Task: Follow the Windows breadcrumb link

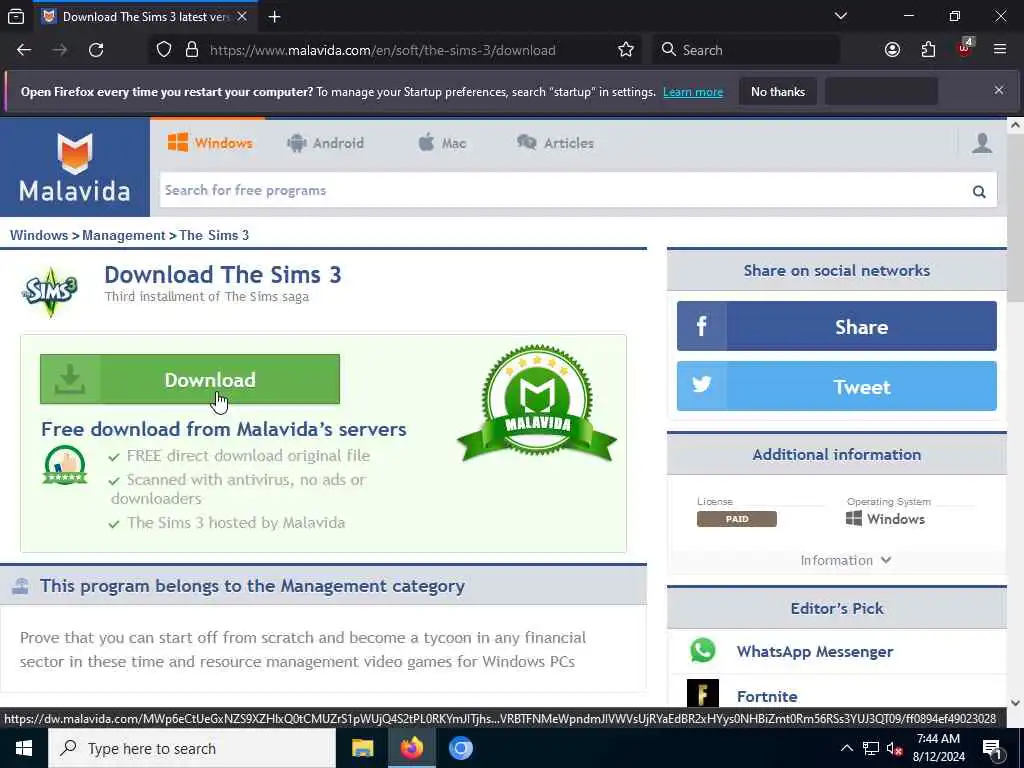Action: (39, 235)
